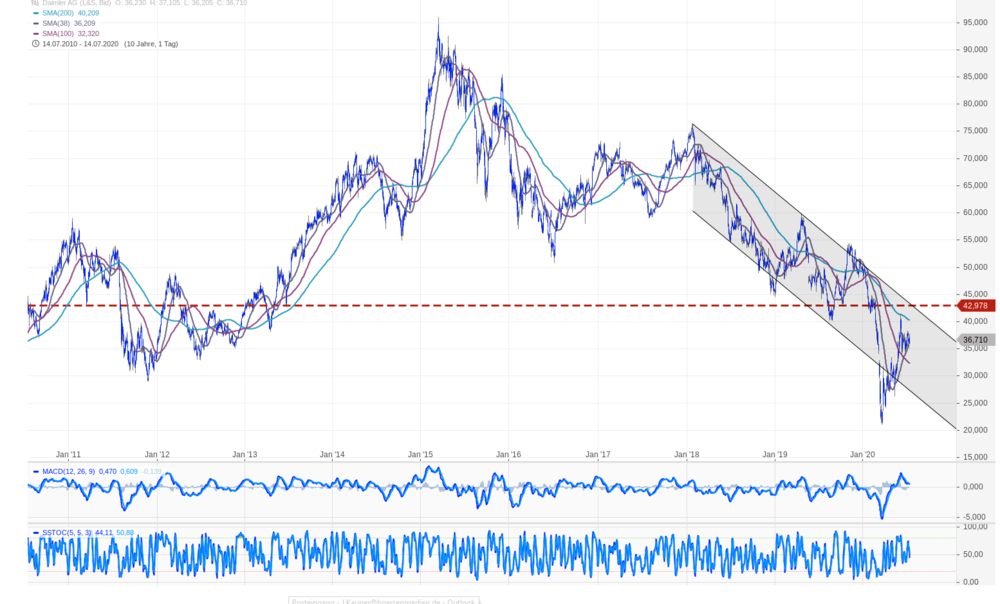The width and height of the screenshot is (1000, 604).
Task: Click the Jan '18 time axis label
Action: 687,455
